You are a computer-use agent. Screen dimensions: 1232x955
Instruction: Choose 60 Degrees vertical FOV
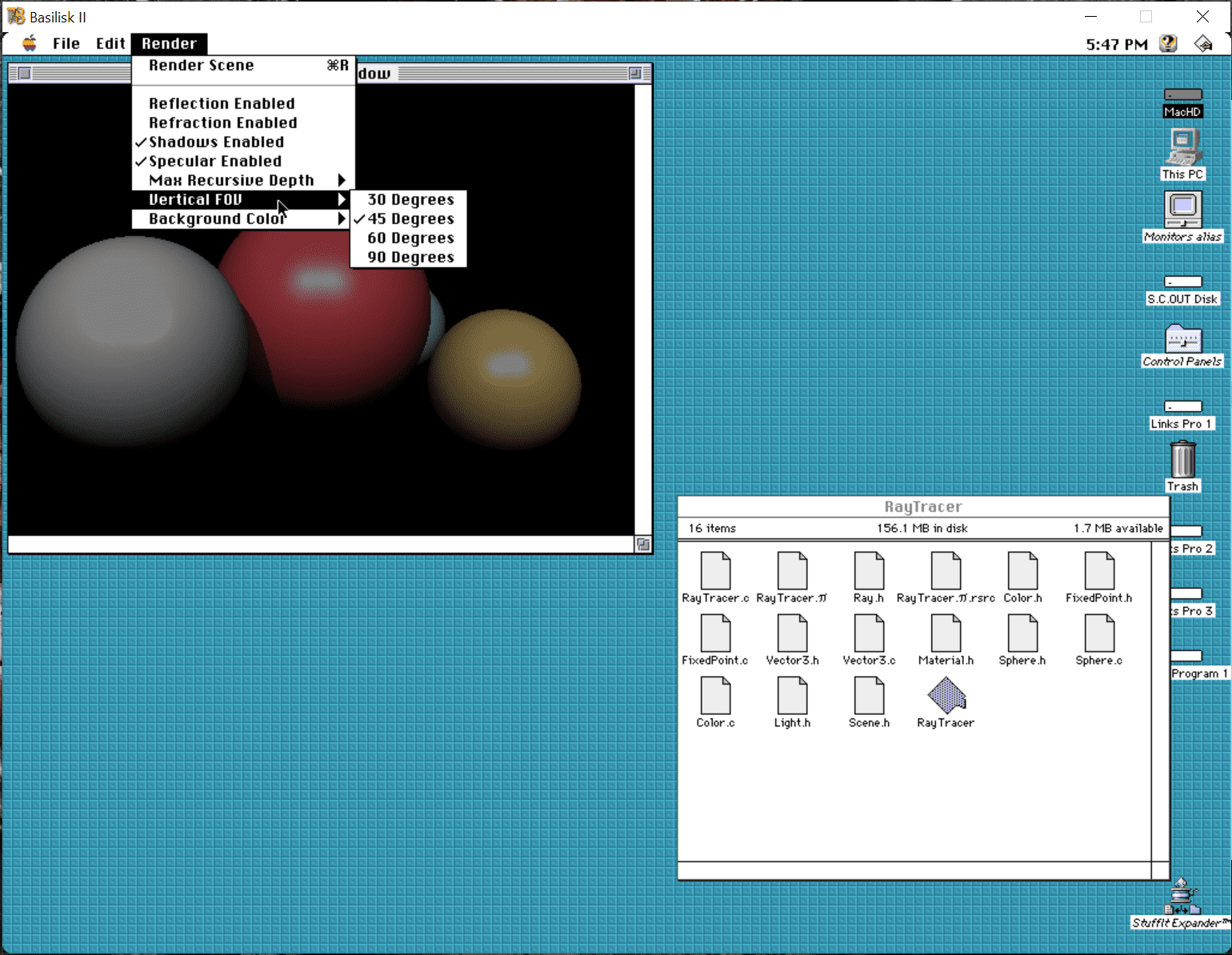[410, 238]
